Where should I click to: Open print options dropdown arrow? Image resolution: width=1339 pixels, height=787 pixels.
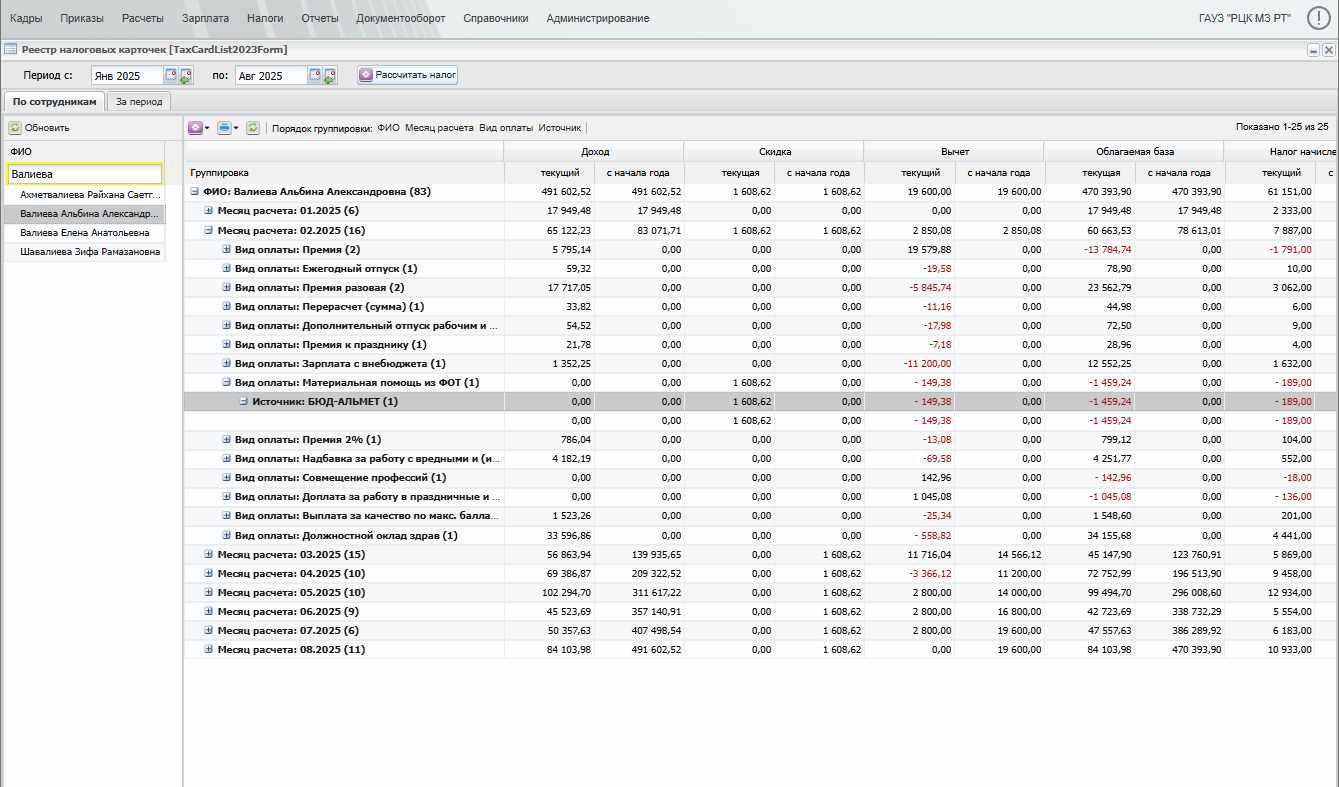pyautogui.click(x=236, y=128)
